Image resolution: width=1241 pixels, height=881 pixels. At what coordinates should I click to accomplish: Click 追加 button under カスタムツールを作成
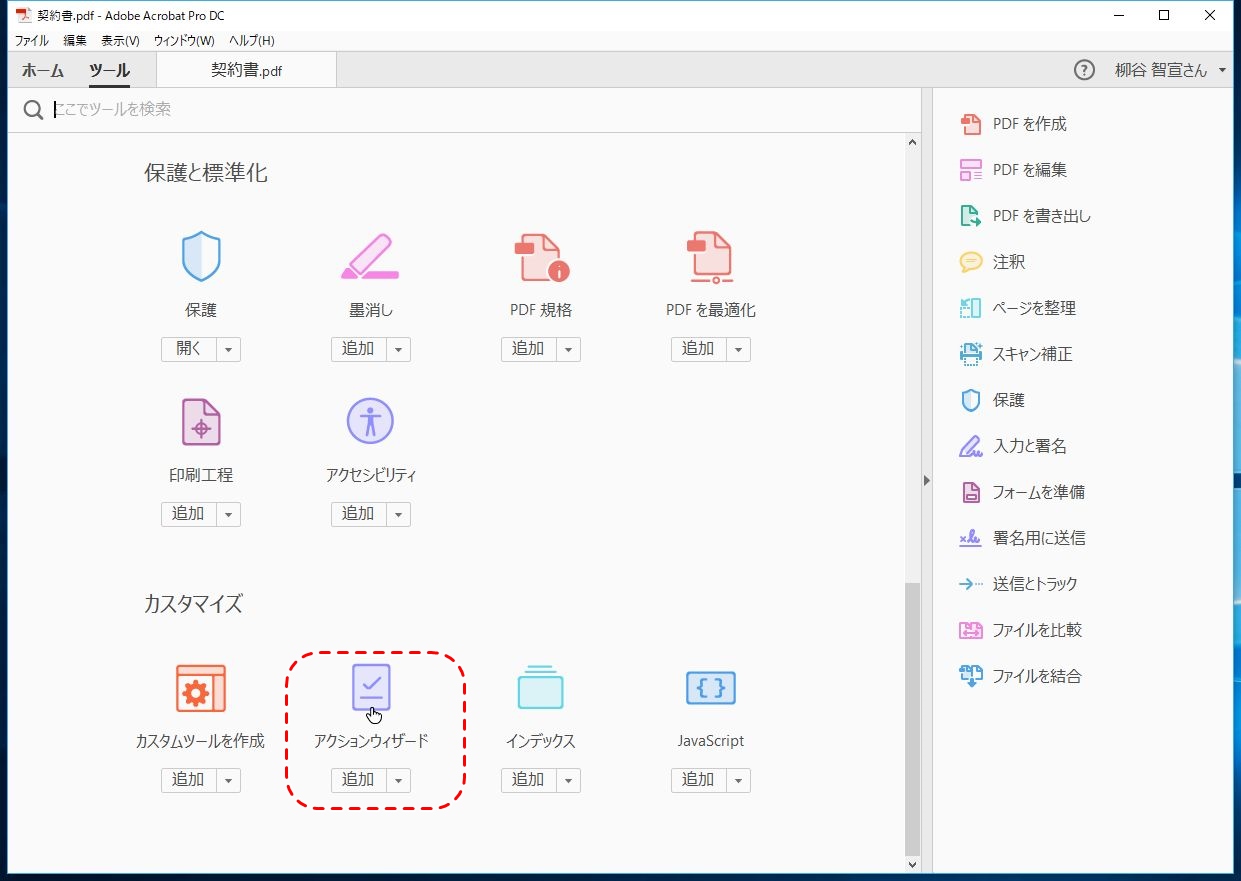(189, 780)
